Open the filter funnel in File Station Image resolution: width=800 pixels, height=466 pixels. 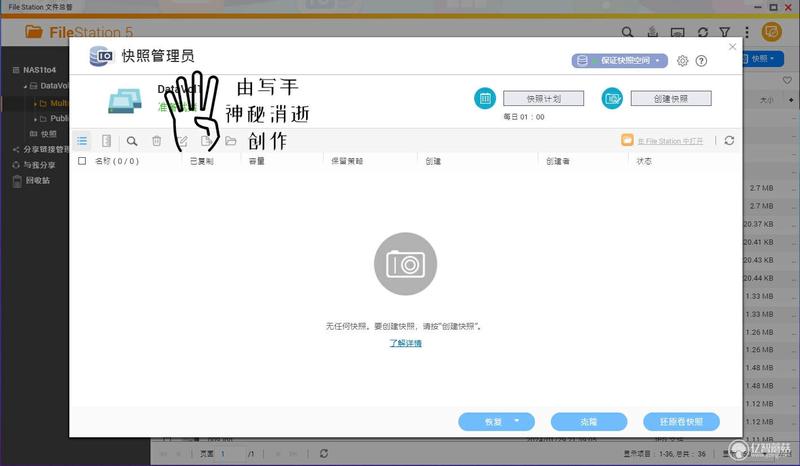coord(724,33)
